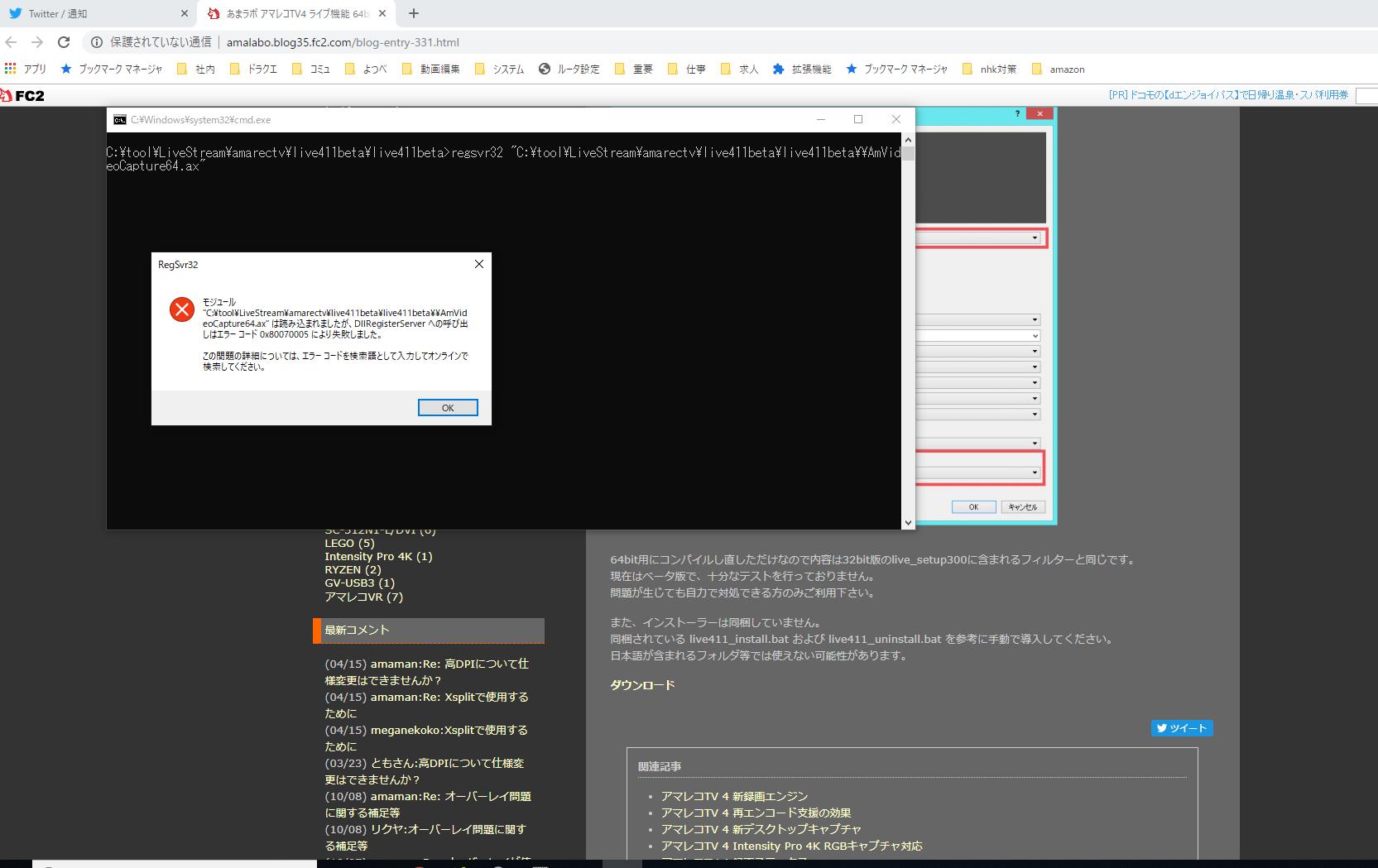This screenshot has height=868, width=1378.
Task: Open the コミュ bookmark folder
Action: pyautogui.click(x=311, y=70)
